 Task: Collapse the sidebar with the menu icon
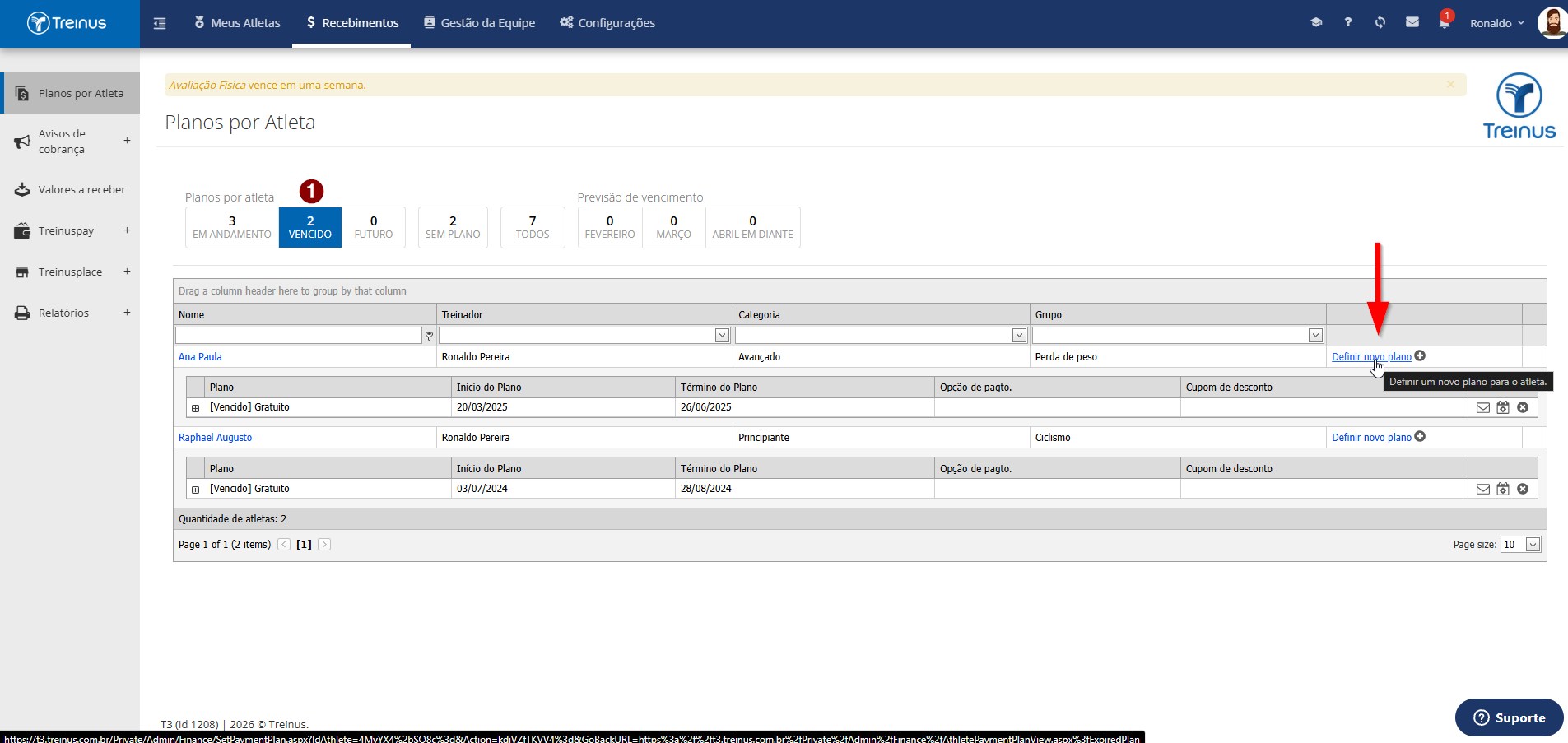pyautogui.click(x=160, y=23)
